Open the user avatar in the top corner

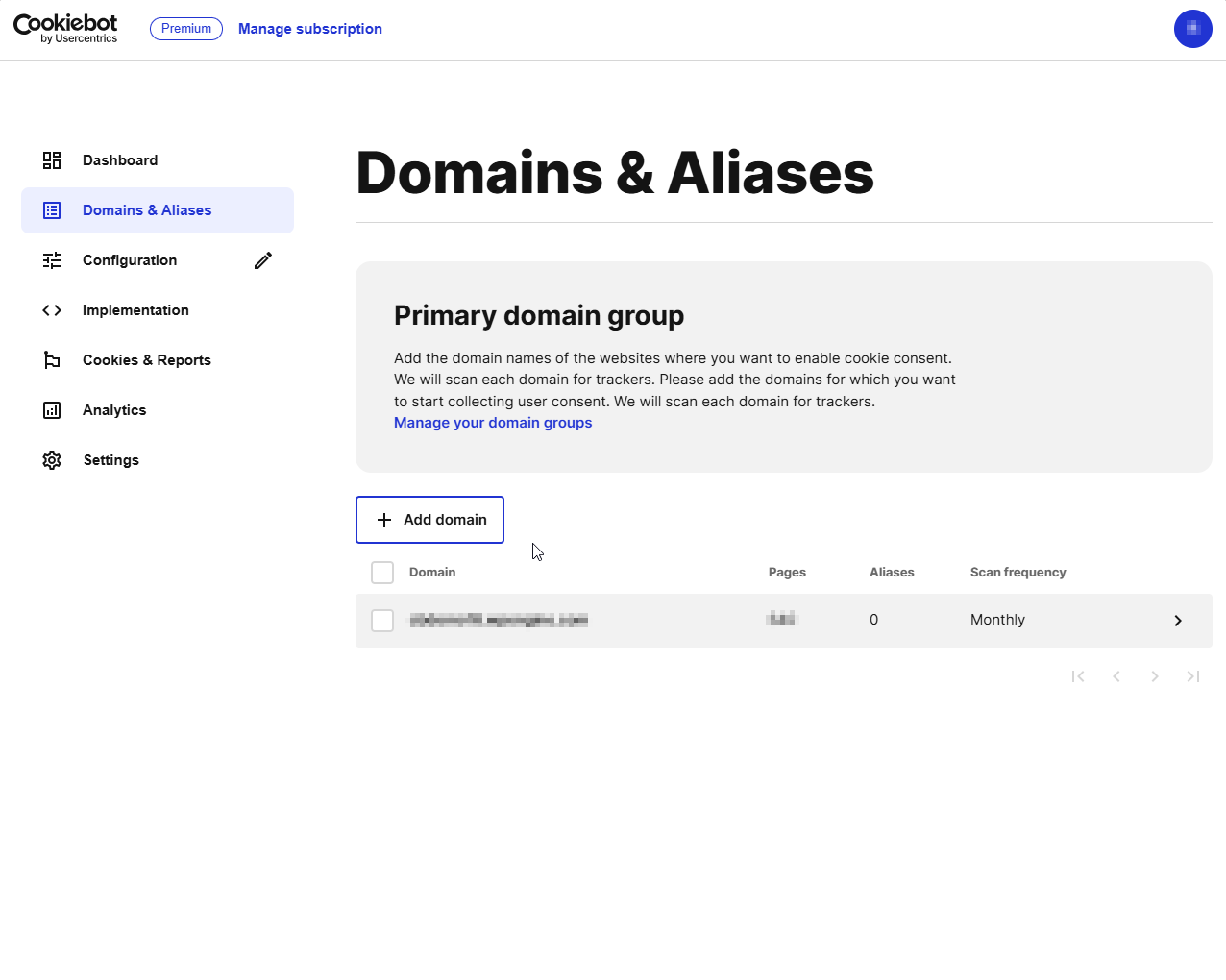click(1192, 29)
